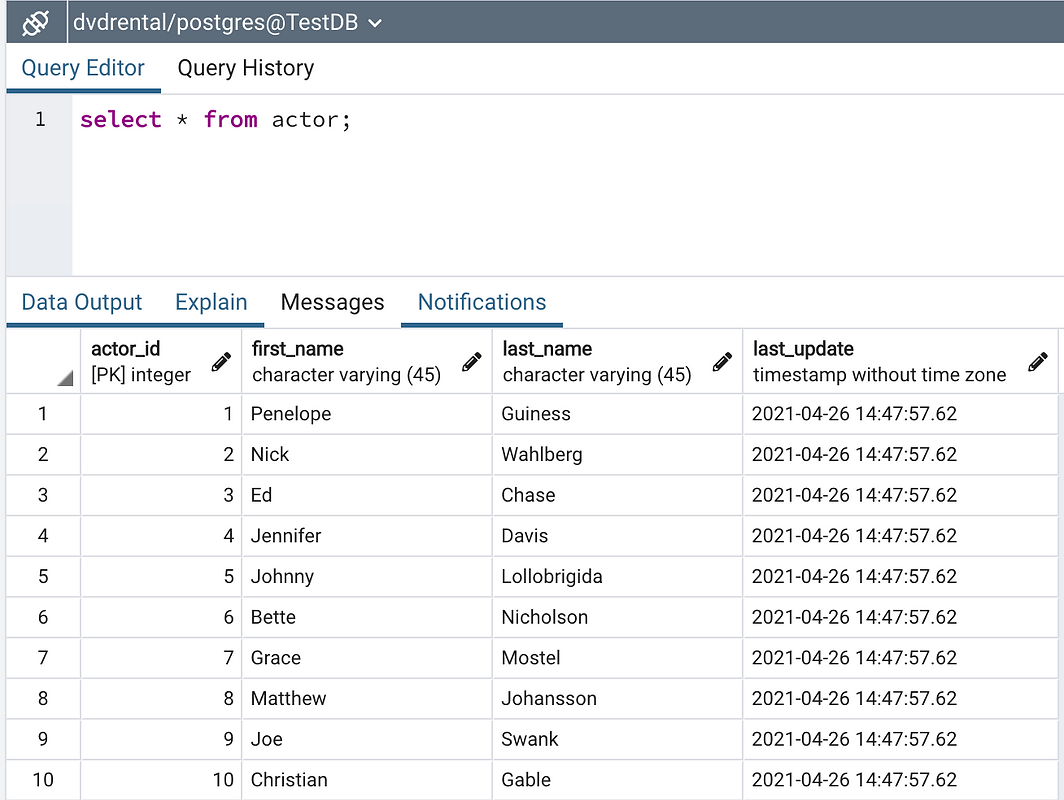
Task: Click the last_name cell Davis
Action: [x=618, y=536]
